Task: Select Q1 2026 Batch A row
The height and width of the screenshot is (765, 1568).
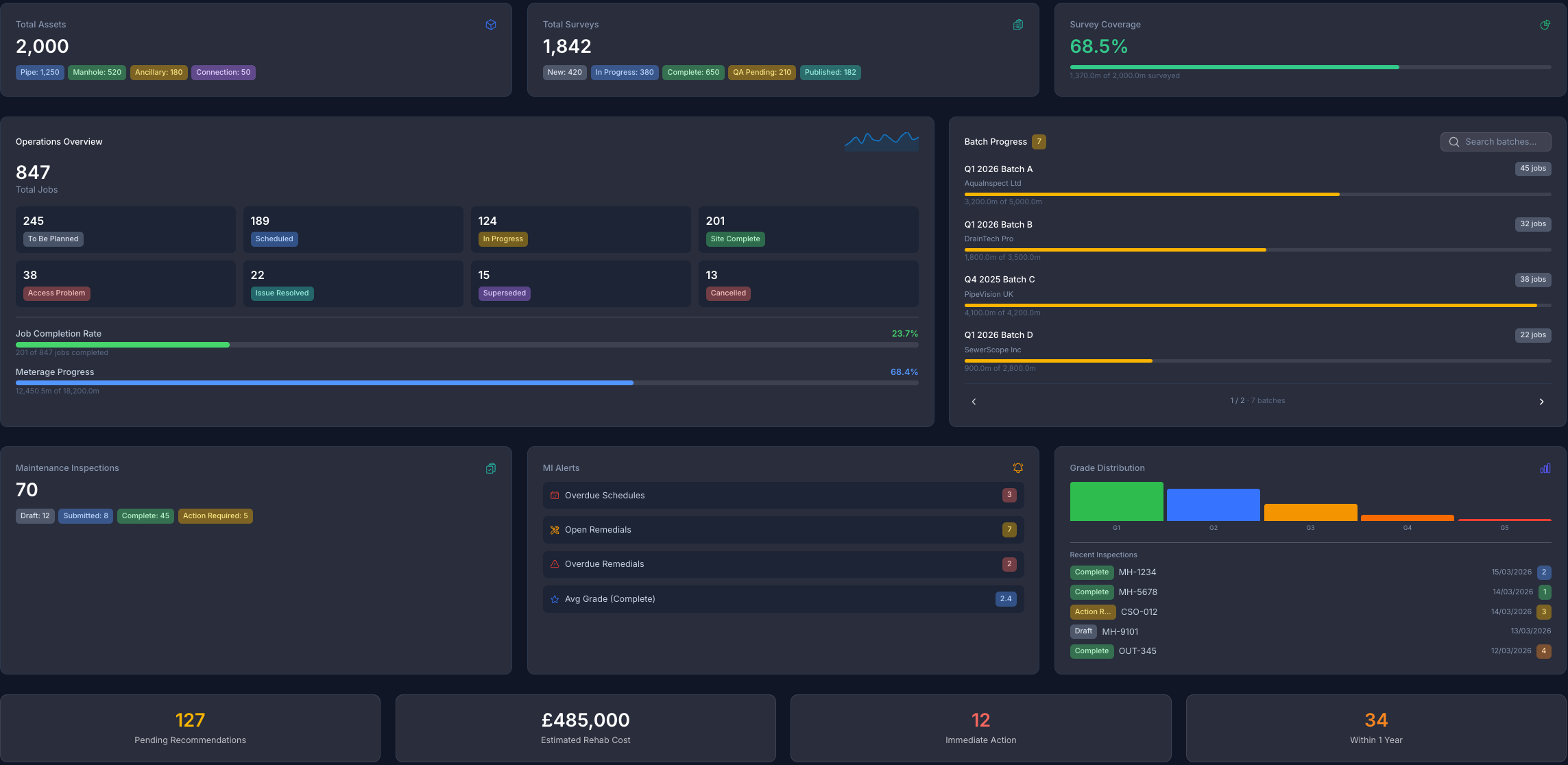Action: [1257, 184]
